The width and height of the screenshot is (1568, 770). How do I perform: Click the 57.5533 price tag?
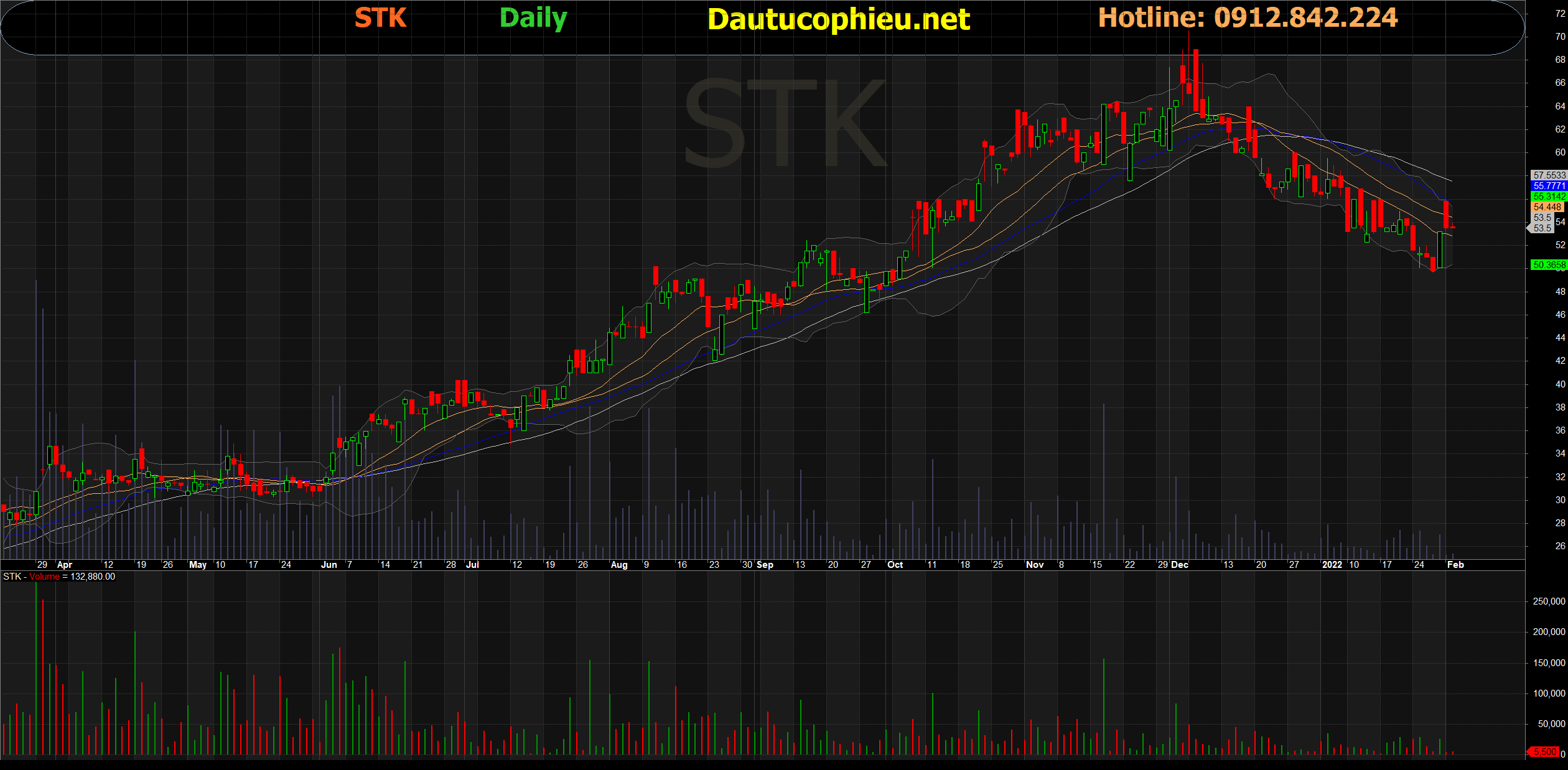(1549, 175)
